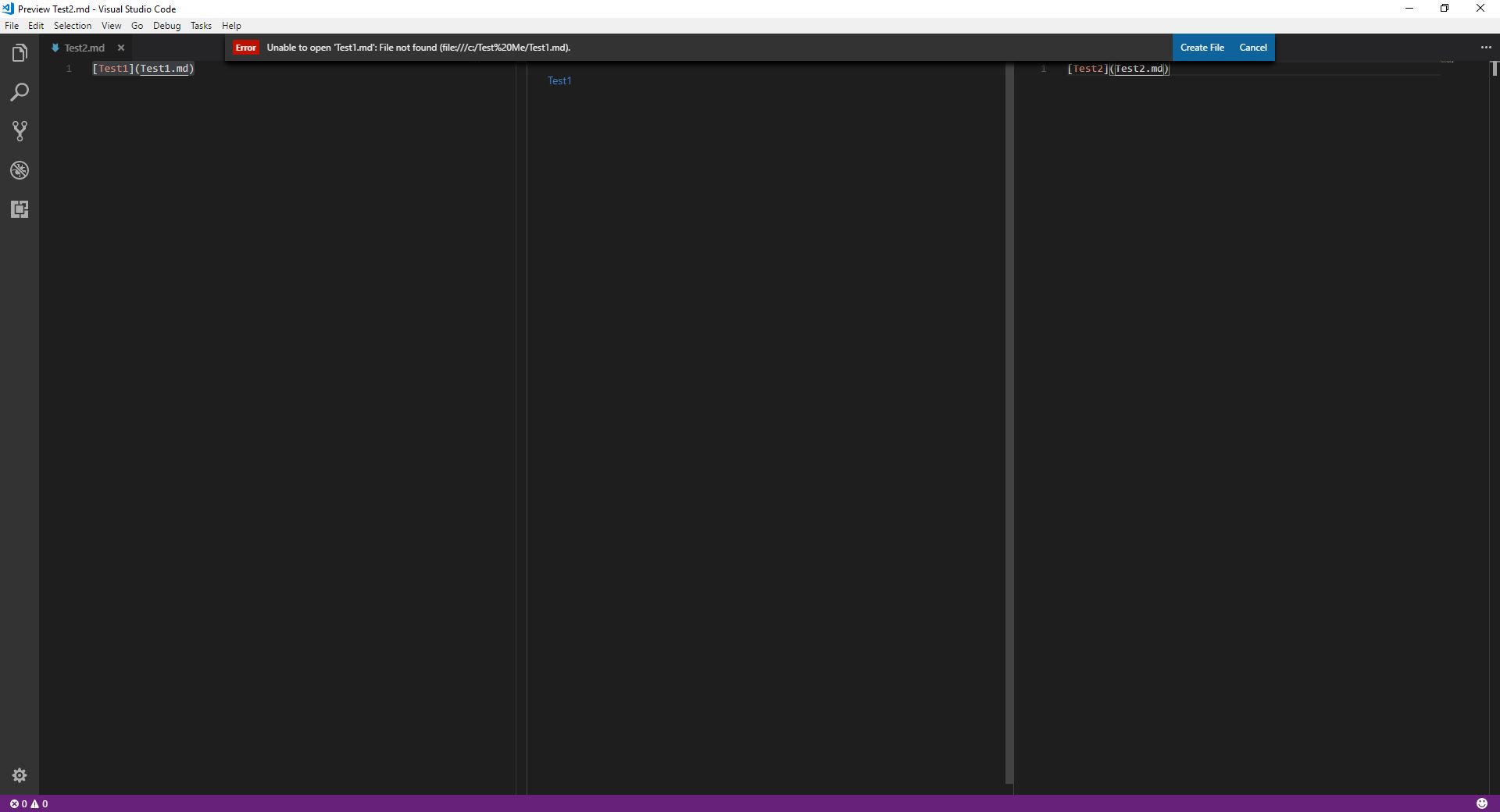
Task: Close the Test2.md tab
Action: click(121, 48)
